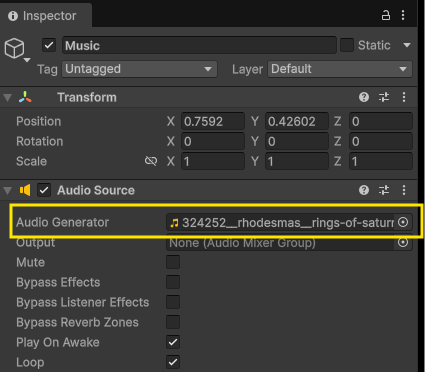Screen dimensions: 425x372
Task: Open Transform component help reference
Action: coord(364,97)
